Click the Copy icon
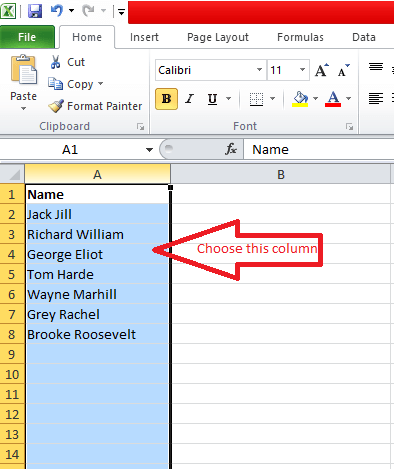 55,84
